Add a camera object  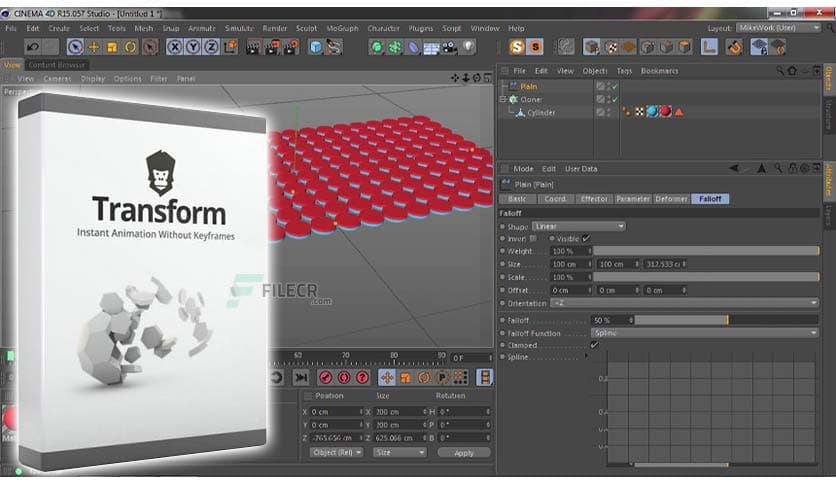pyautogui.click(x=449, y=47)
